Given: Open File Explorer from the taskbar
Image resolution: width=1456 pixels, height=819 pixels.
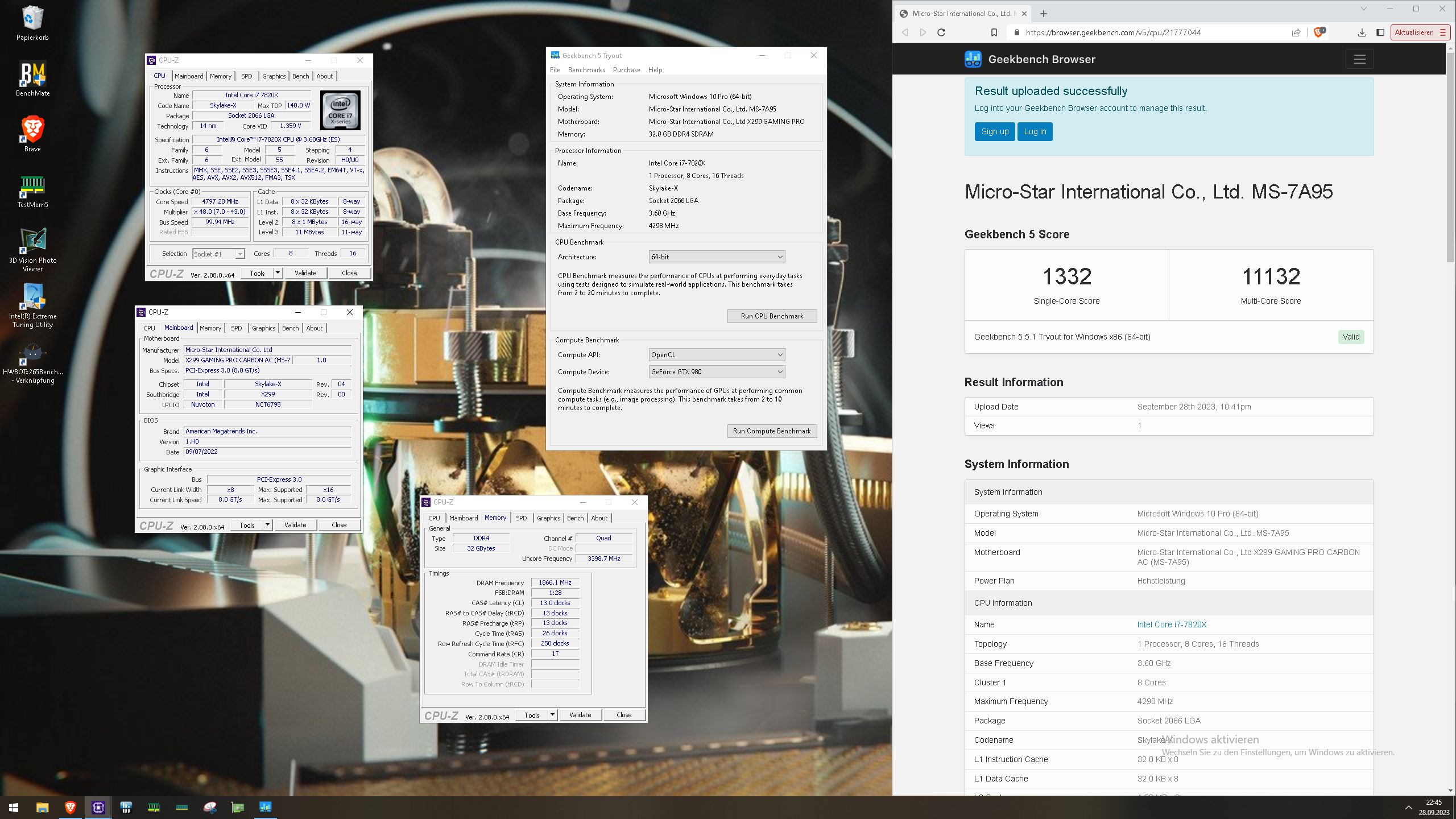Looking at the screenshot, I should (x=42, y=807).
